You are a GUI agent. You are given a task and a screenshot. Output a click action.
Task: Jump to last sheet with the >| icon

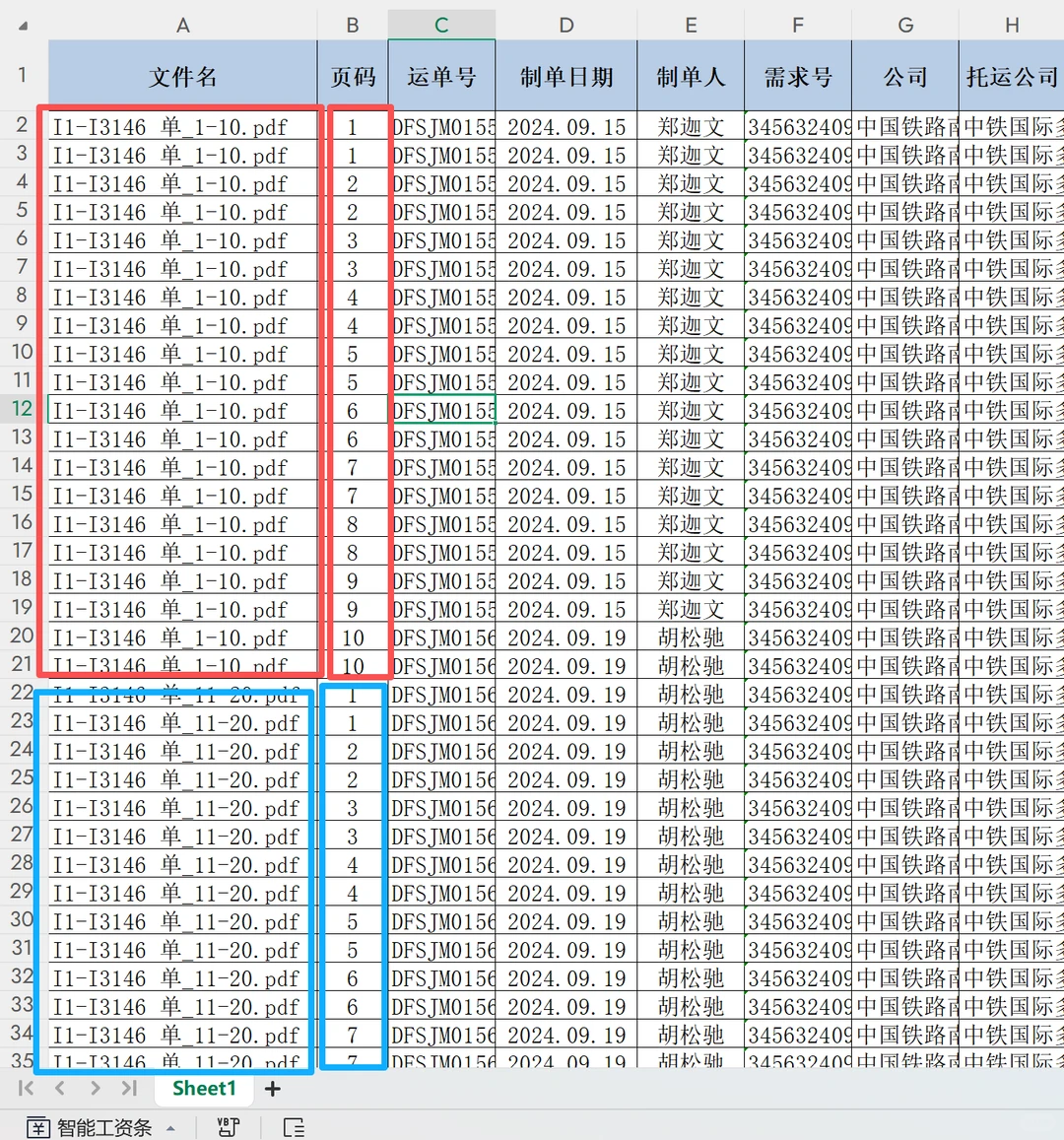tap(129, 1088)
